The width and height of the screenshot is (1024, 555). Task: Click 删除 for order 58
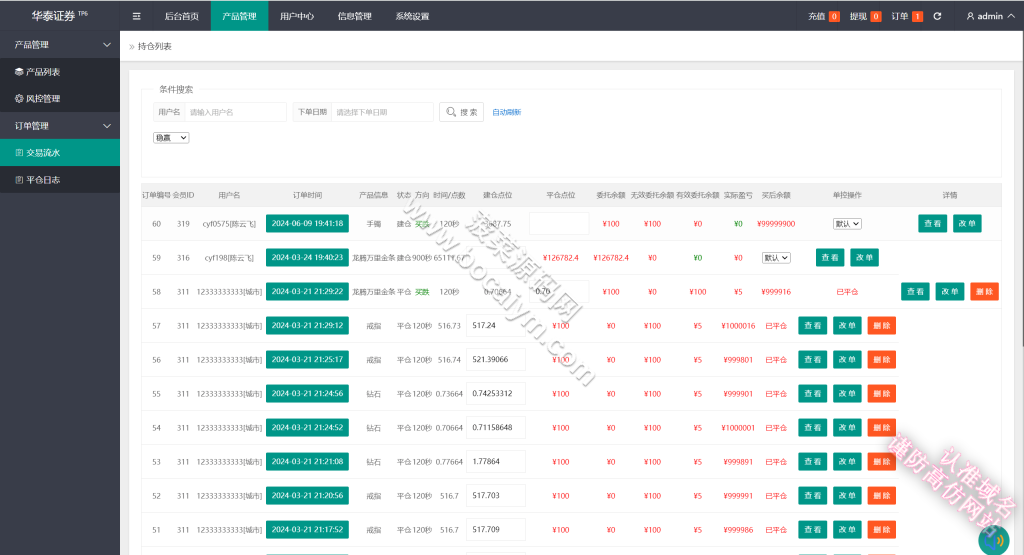(985, 292)
